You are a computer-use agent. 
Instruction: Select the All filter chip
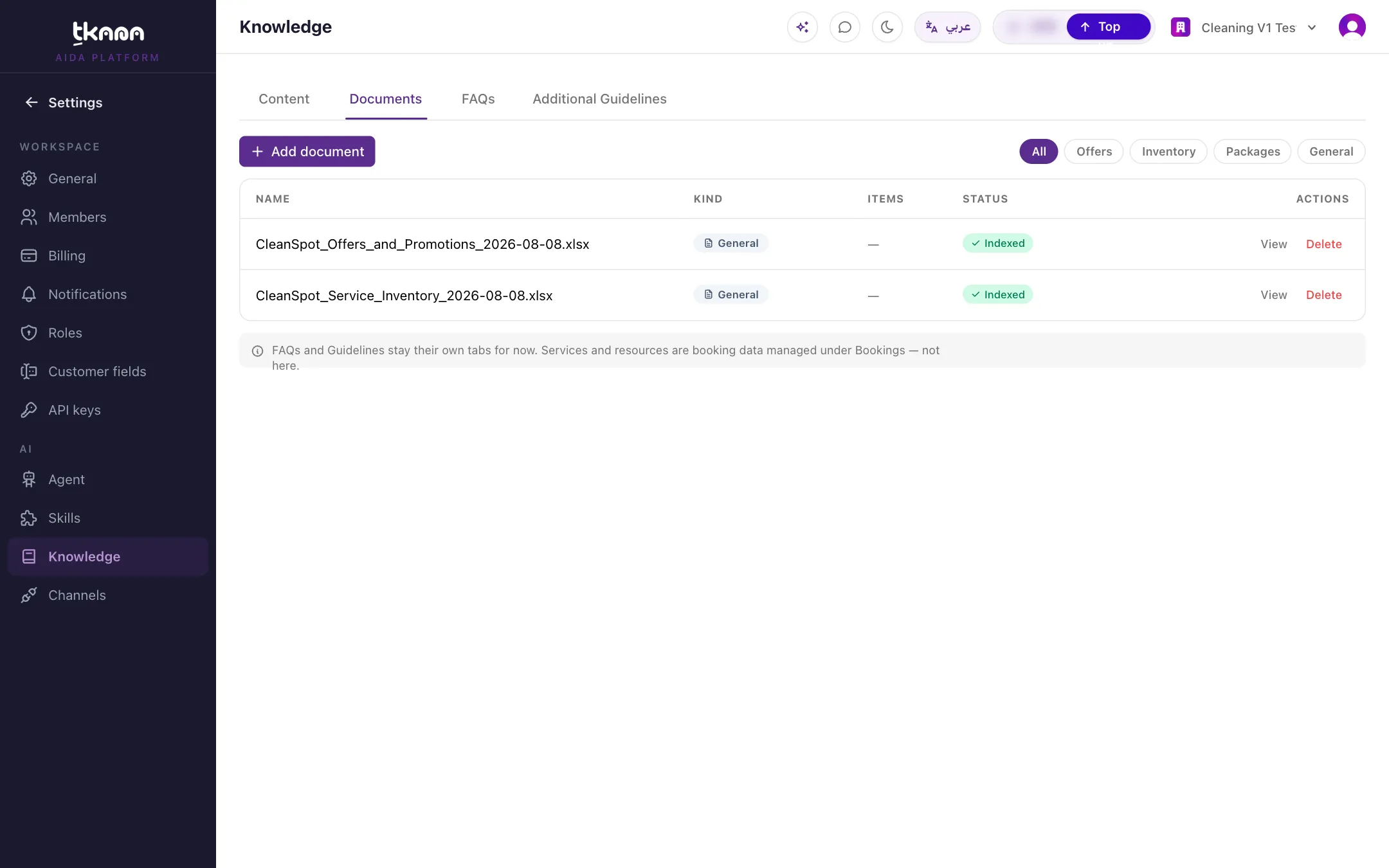1039,151
